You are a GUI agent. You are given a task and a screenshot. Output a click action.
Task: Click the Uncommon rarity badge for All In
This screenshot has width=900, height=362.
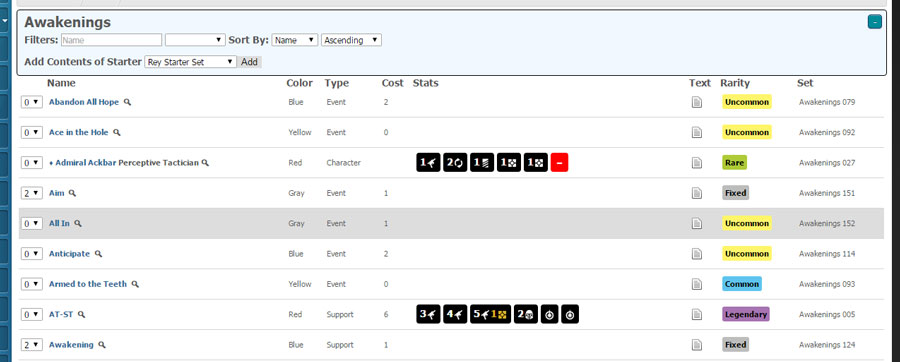(x=747, y=224)
